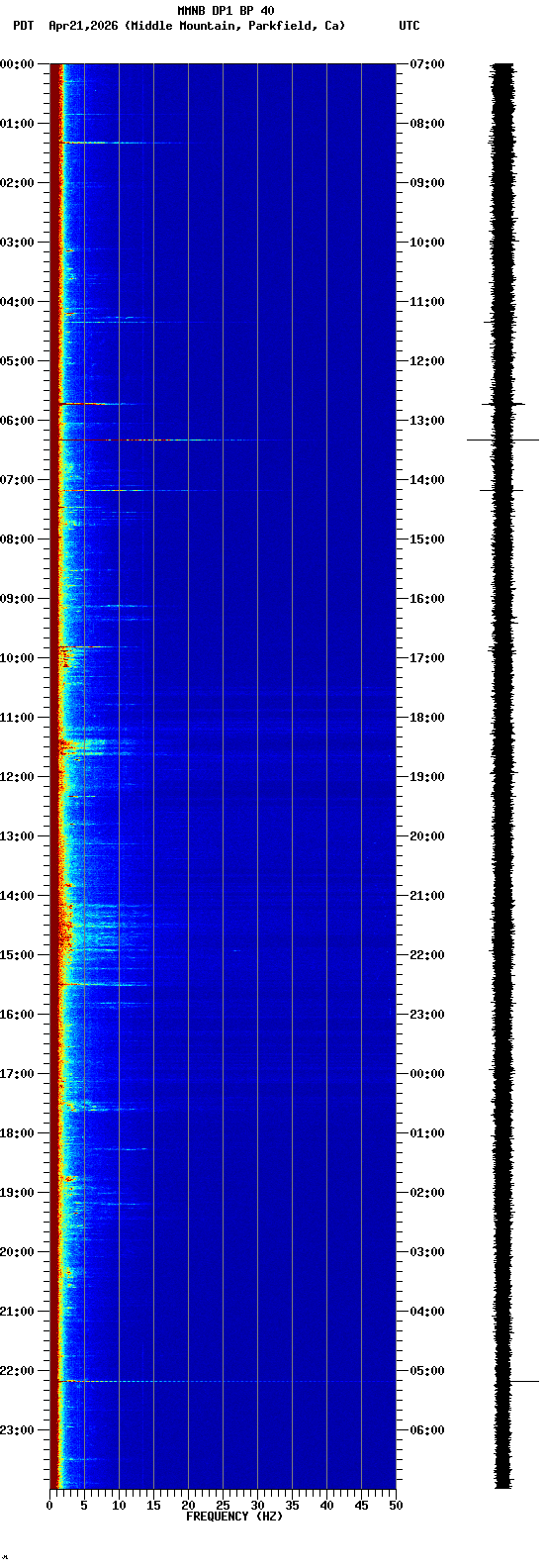This screenshot has width=546, height=1568.
Task: Click the PDT time label 01:00
Action: click(x=18, y=124)
